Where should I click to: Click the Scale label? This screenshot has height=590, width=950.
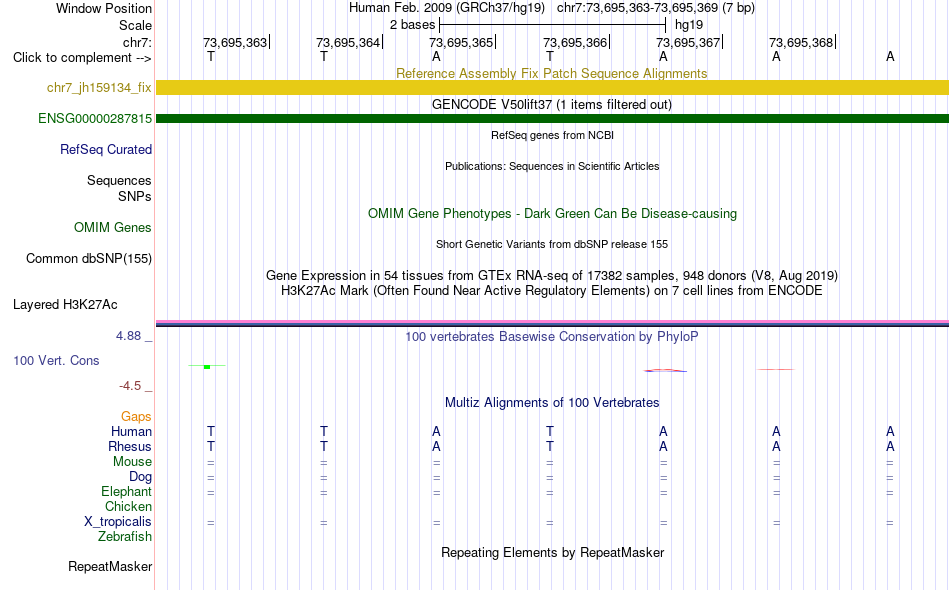pyautogui.click(x=135, y=25)
